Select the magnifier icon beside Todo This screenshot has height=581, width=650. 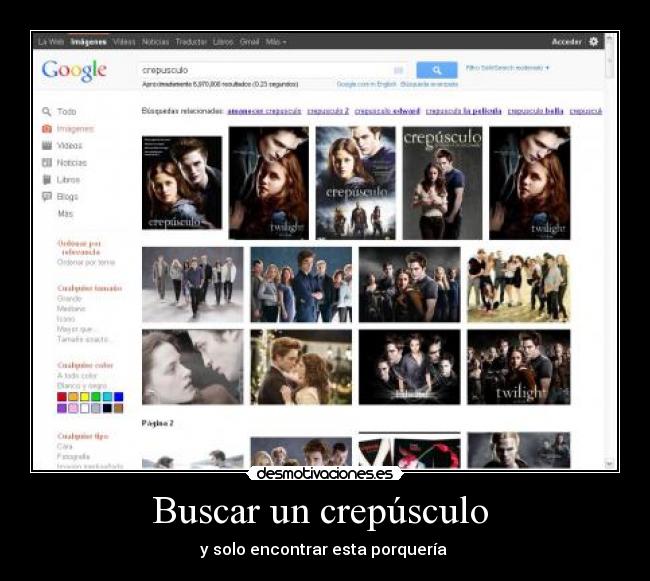point(46,111)
